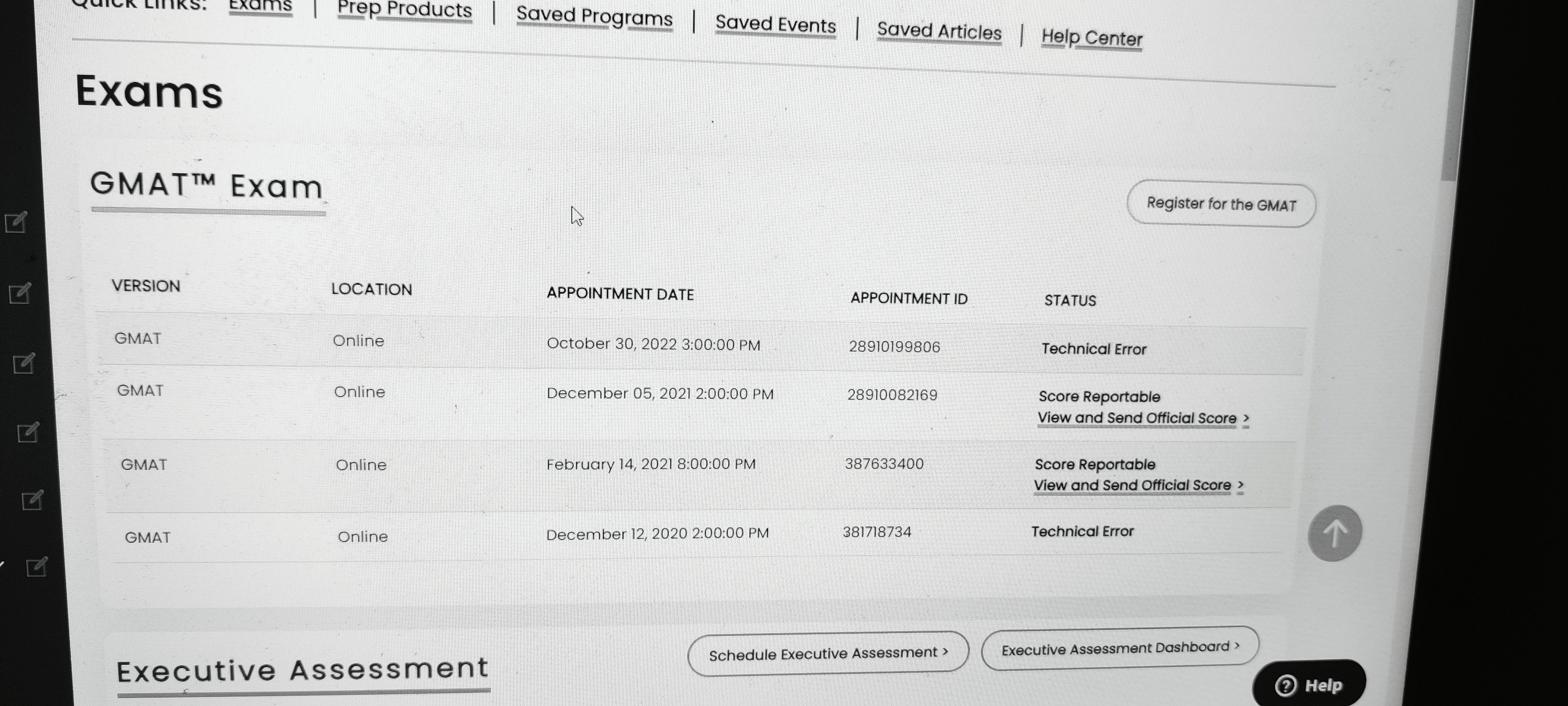The width and height of the screenshot is (1568, 706).
Task: Open the Exams quick link
Action: (261, 6)
